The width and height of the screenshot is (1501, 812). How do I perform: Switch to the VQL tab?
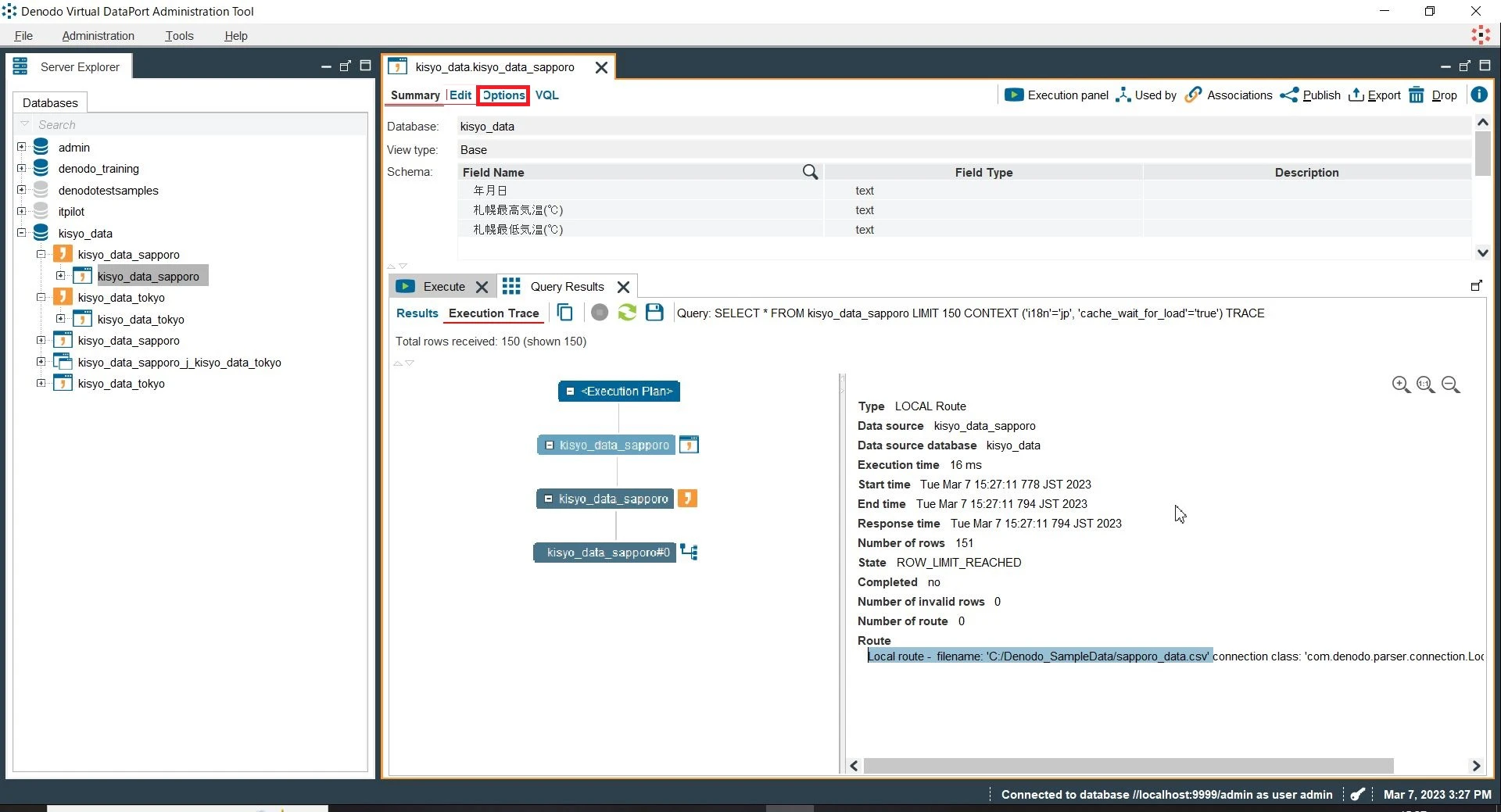(547, 95)
